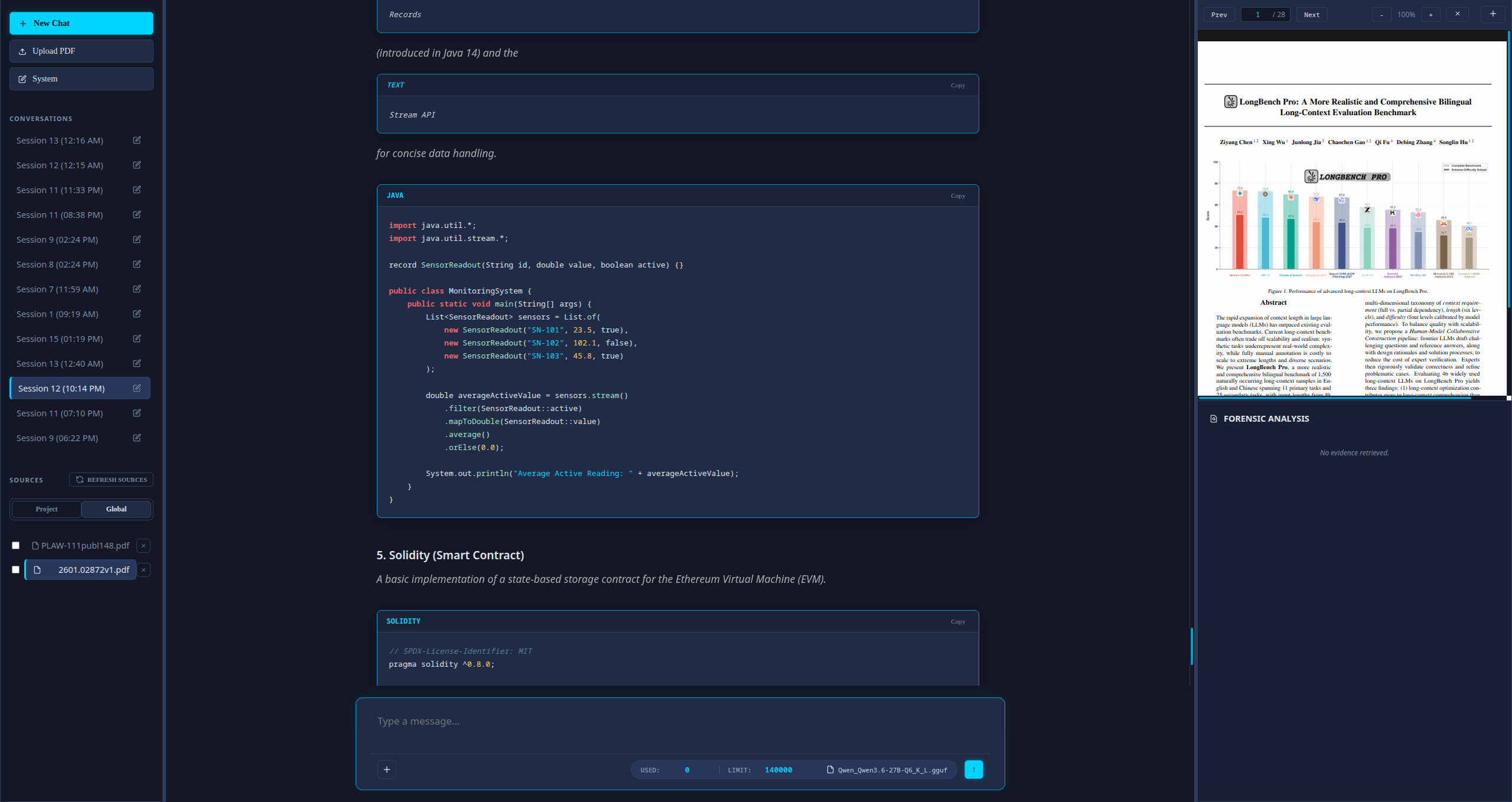Viewport: 1512px width, 802px height.
Task: Open the Upload PDF button
Action: point(82,51)
